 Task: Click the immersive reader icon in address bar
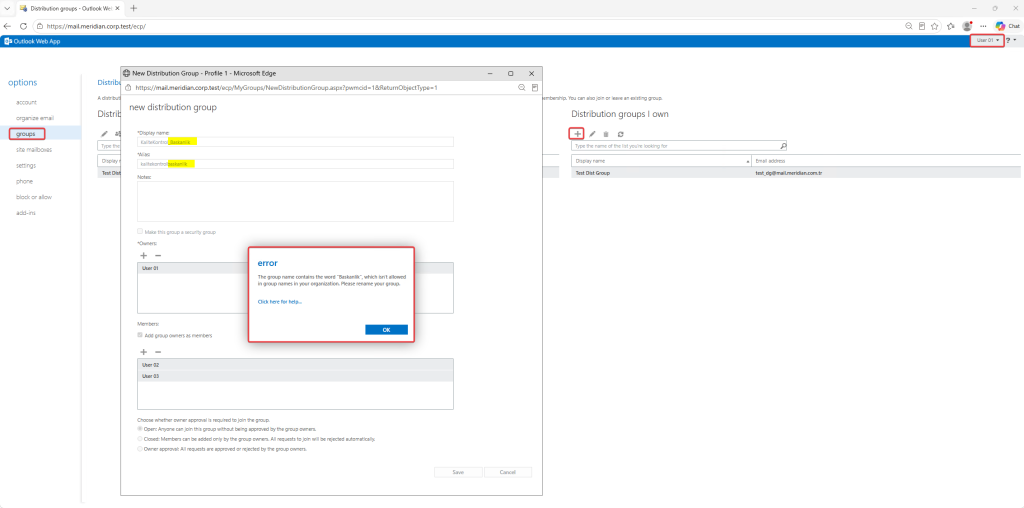(x=921, y=26)
